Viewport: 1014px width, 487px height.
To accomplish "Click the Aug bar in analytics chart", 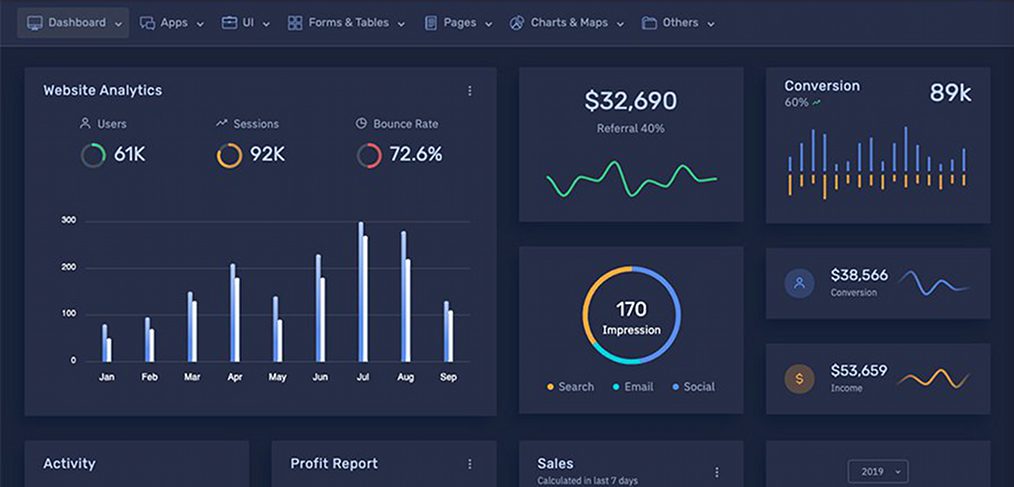I will tap(405, 296).
